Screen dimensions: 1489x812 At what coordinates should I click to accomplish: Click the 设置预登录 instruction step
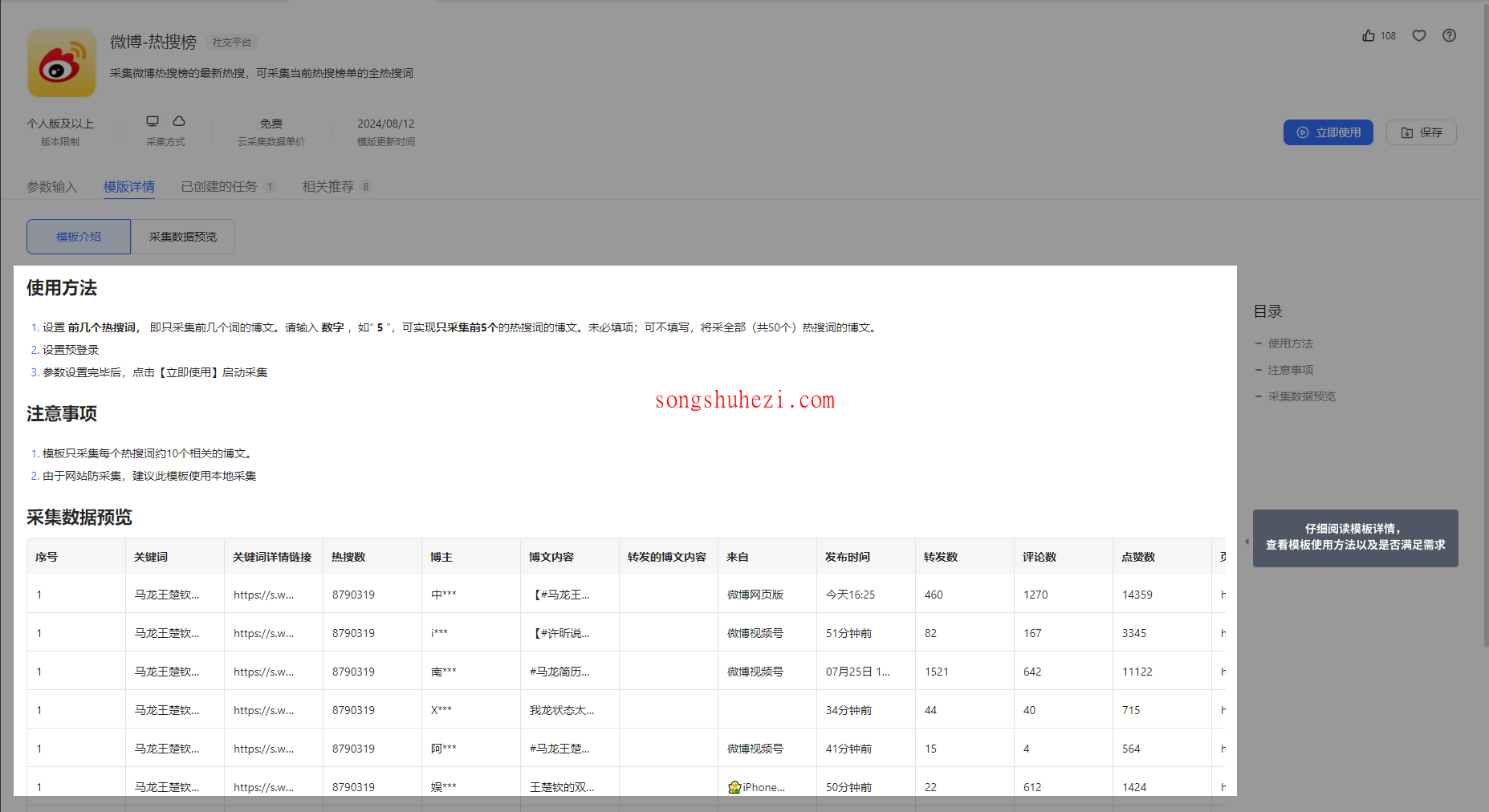[x=71, y=350]
